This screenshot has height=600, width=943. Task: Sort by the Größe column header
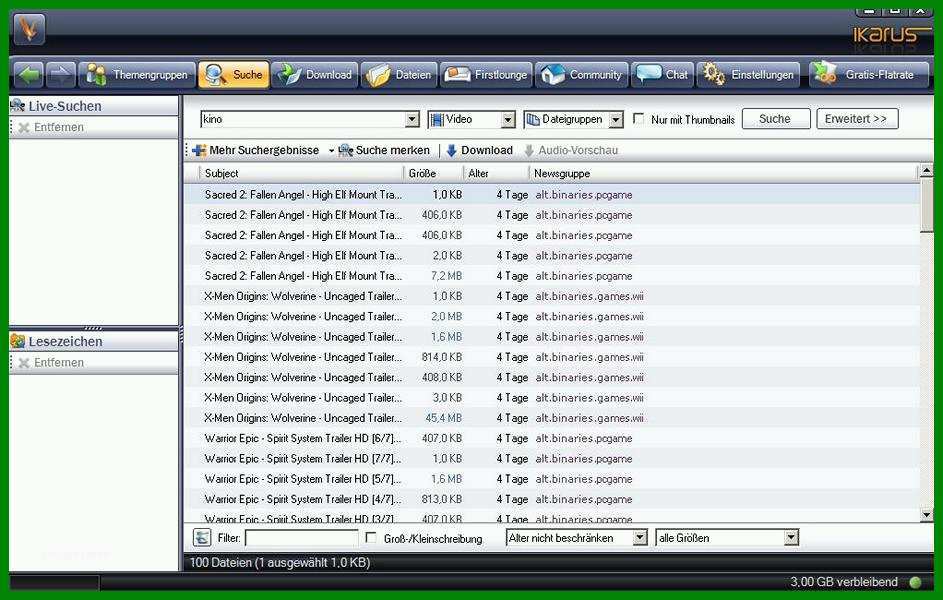pos(434,173)
